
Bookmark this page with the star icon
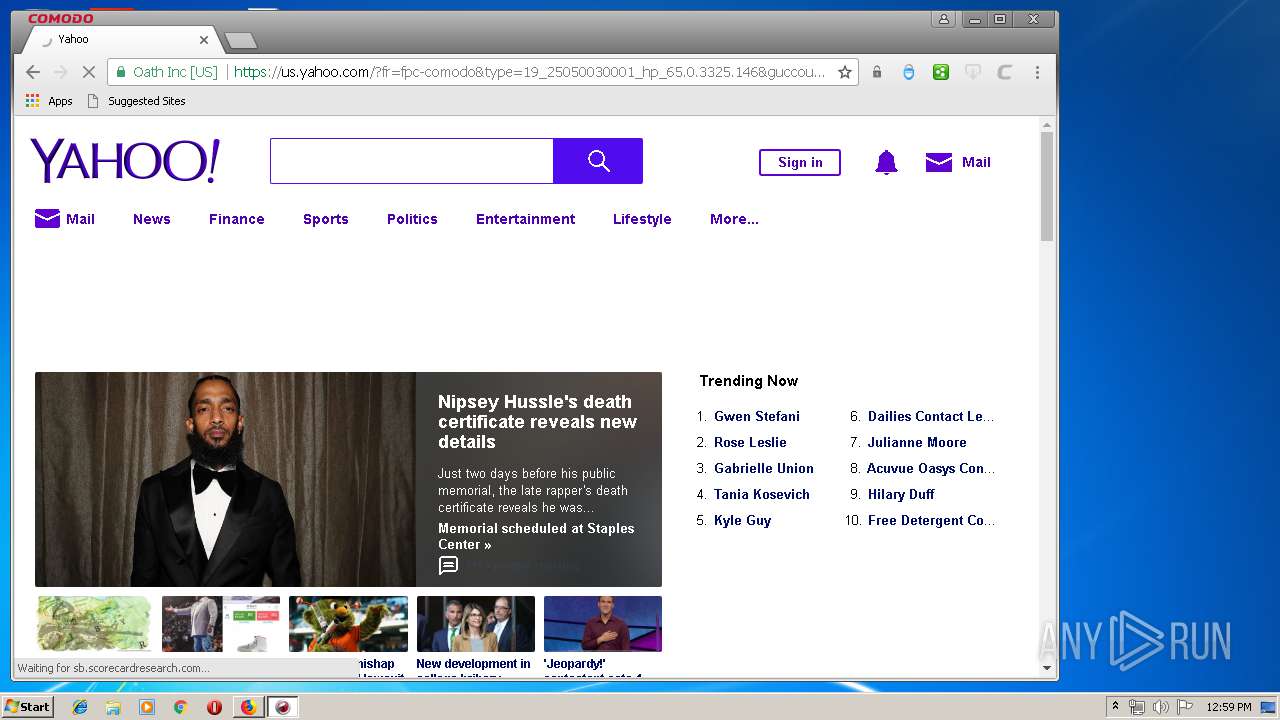845,72
